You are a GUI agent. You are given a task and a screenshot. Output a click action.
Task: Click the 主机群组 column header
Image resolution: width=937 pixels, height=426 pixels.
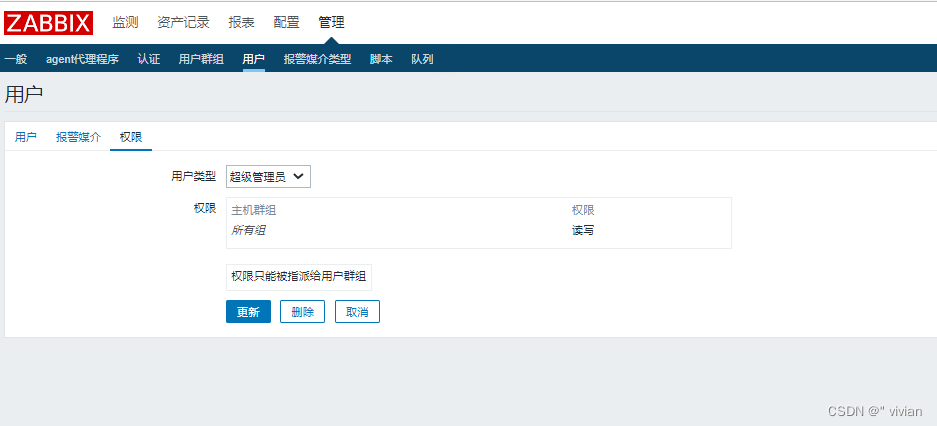click(253, 210)
